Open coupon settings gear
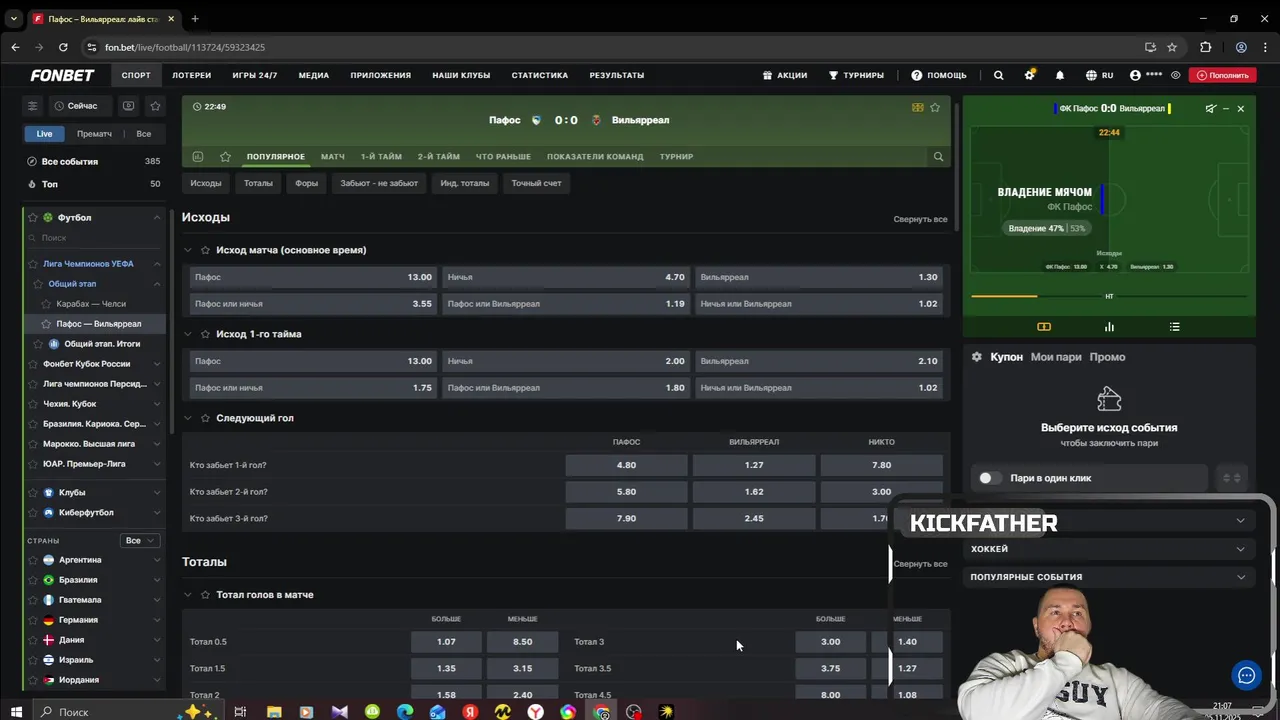Viewport: 1280px width, 720px height. coord(977,357)
